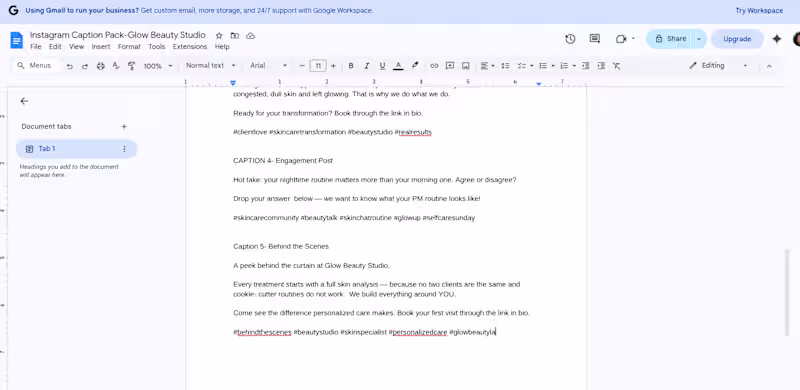
Task: Print the document
Action: coord(101,66)
